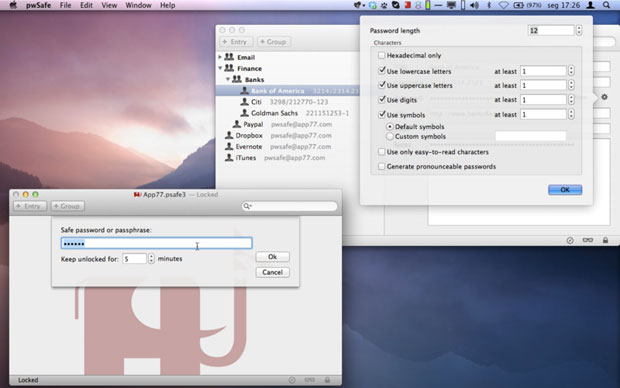Click the App77.psafe3 document icon in title bar
This screenshot has width=620, height=388.
pyautogui.click(x=137, y=195)
